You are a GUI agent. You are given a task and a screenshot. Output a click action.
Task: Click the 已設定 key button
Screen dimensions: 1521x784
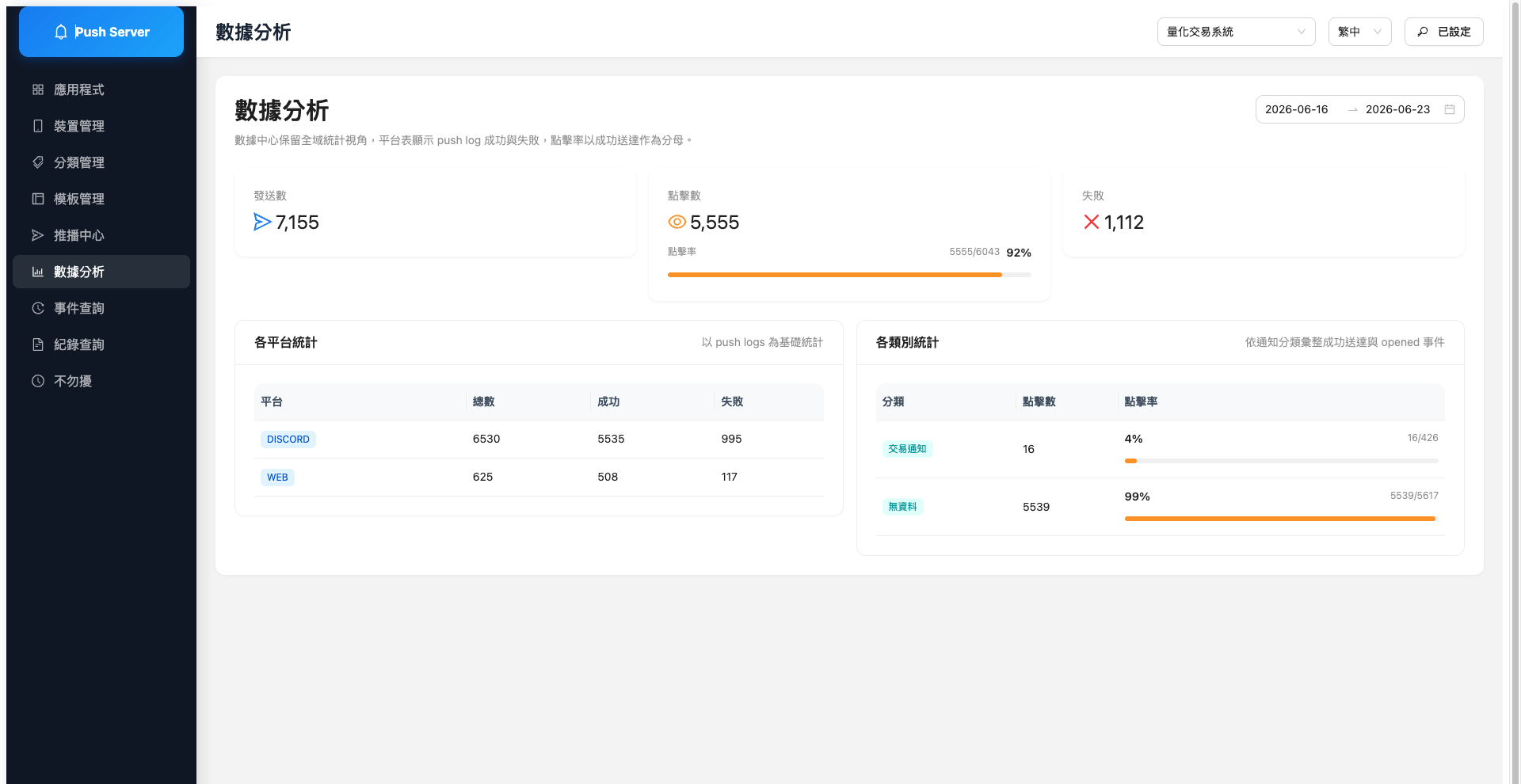click(x=1443, y=32)
